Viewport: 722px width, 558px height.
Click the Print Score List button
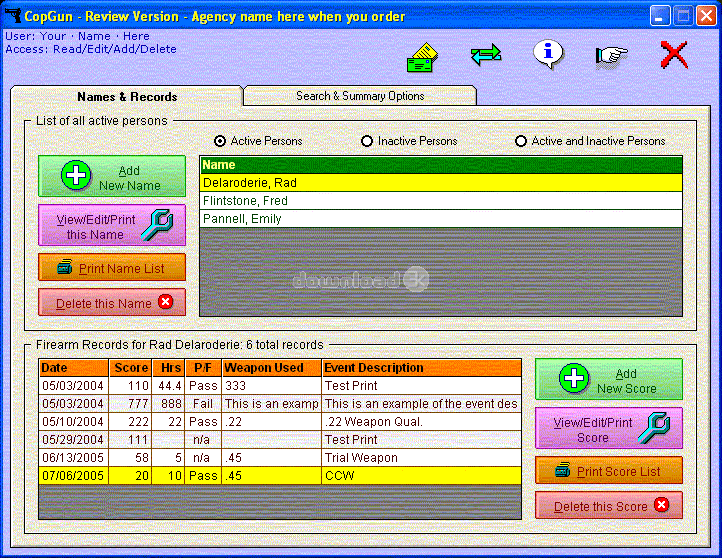point(609,471)
